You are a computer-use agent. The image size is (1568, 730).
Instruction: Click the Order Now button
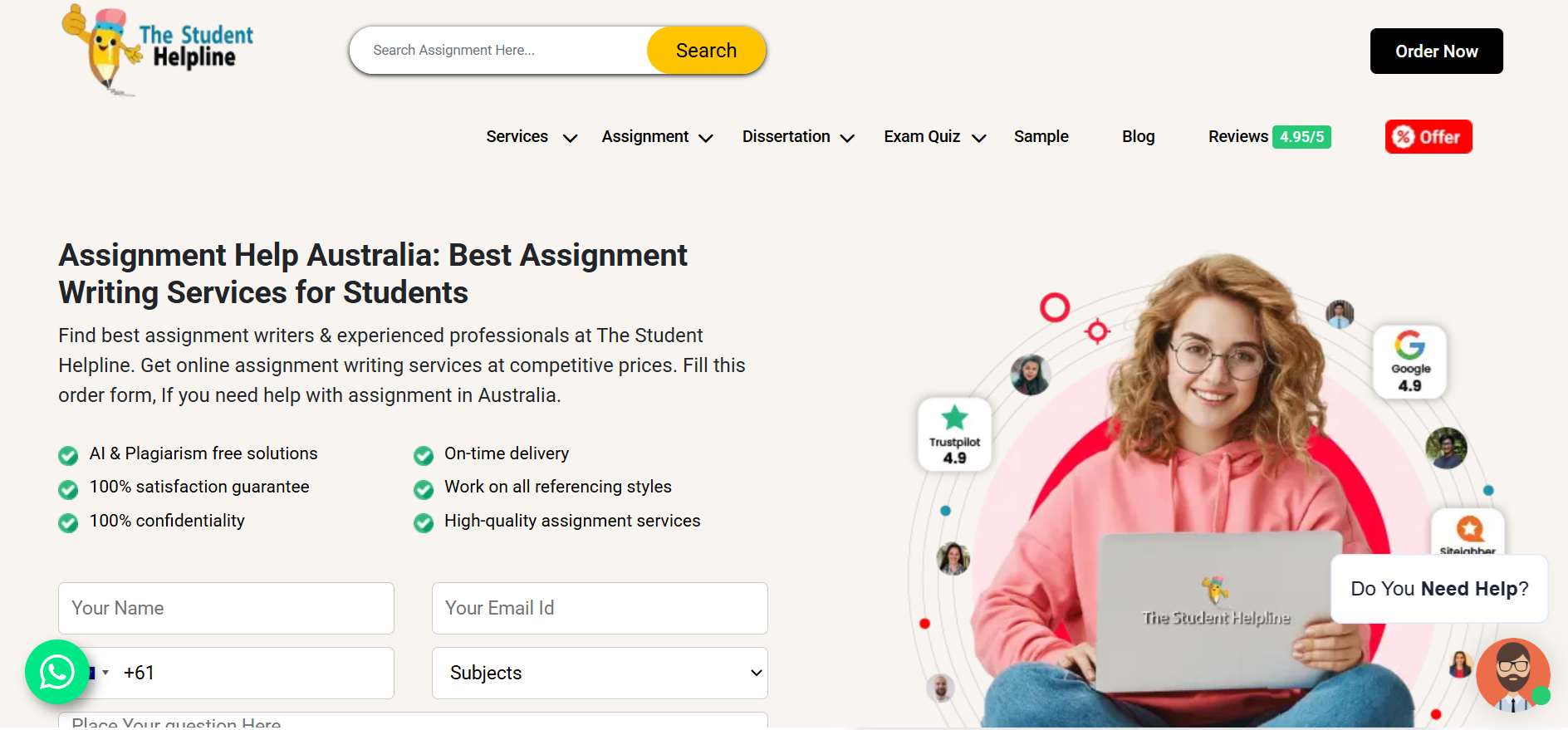pos(1436,51)
